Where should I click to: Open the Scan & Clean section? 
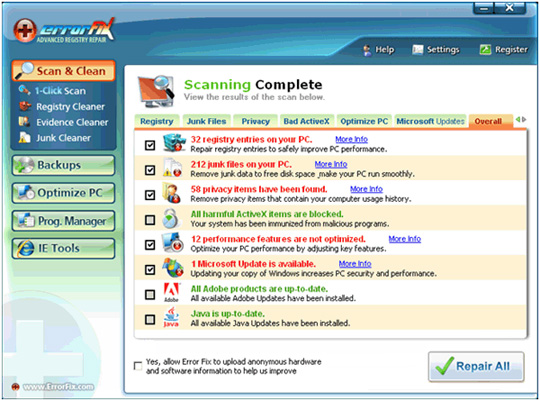coord(64,71)
